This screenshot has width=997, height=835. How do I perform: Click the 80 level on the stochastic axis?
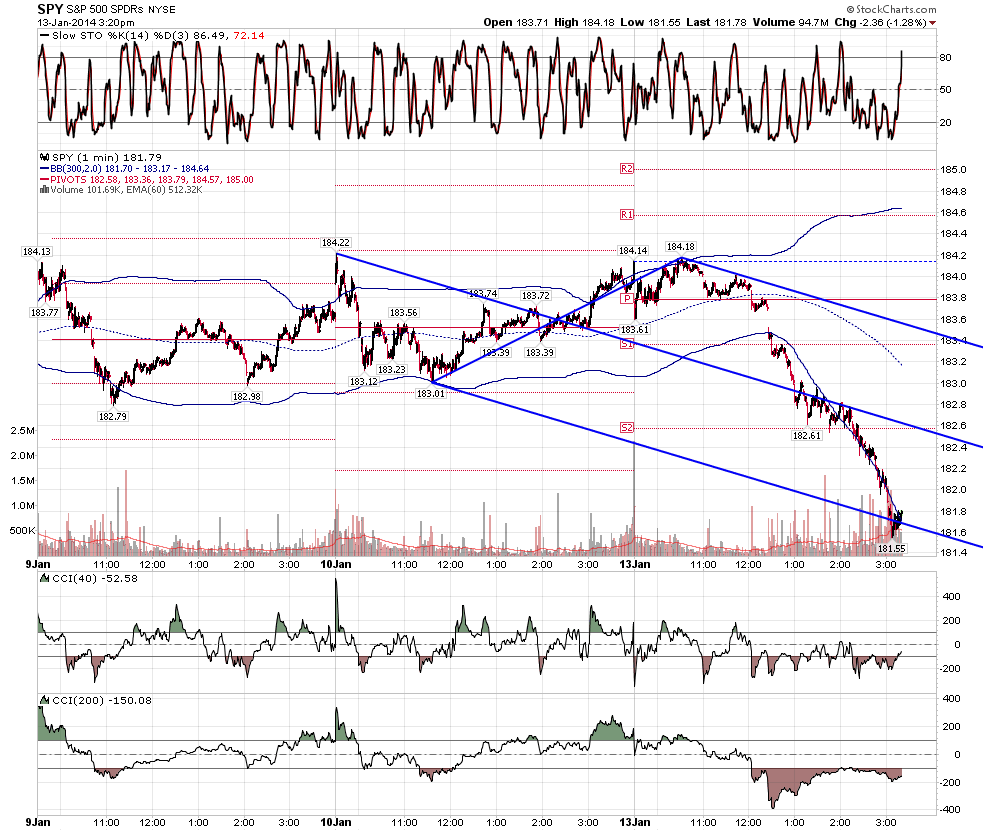pyautogui.click(x=945, y=57)
